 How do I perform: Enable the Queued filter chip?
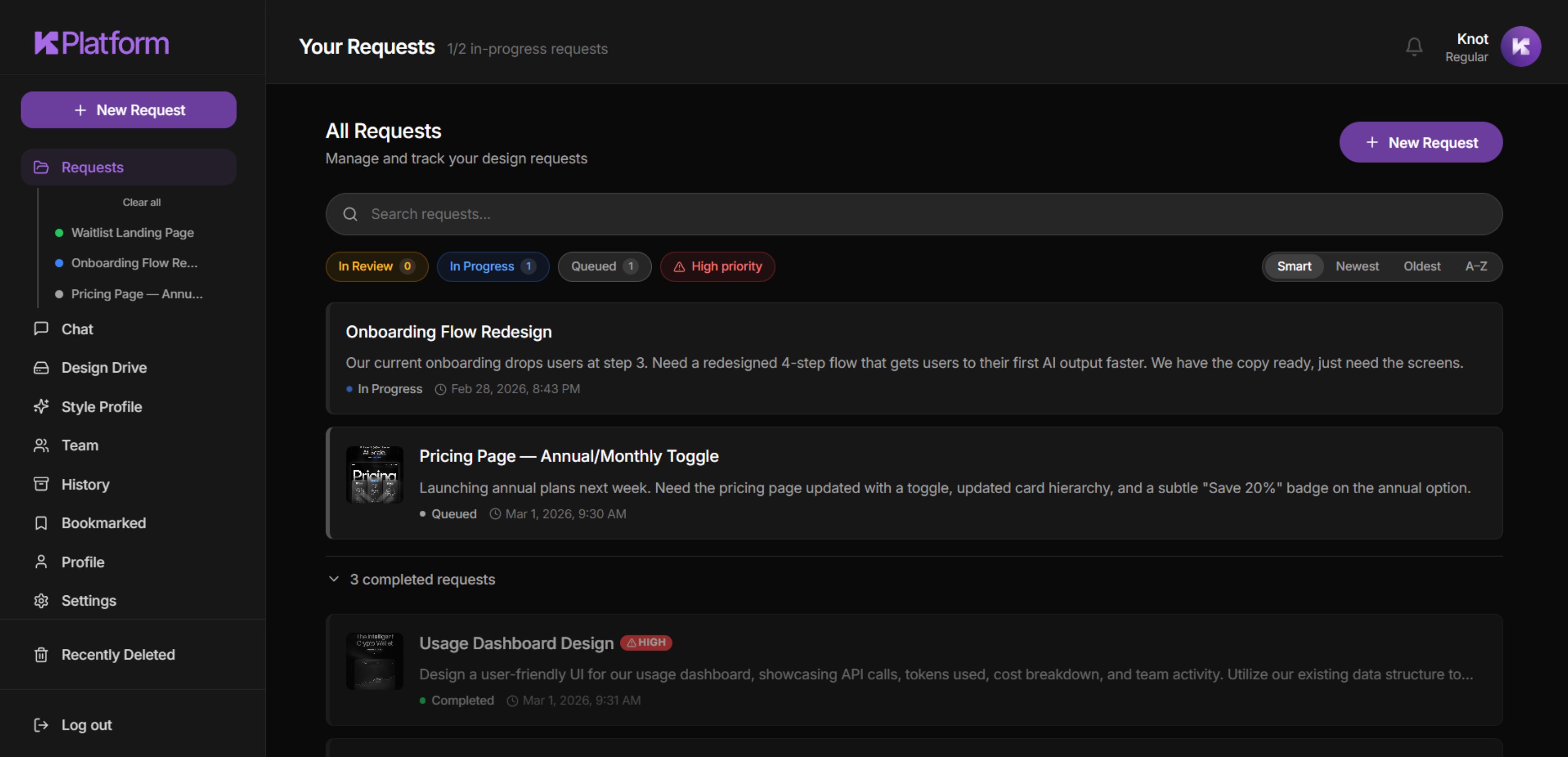point(605,266)
